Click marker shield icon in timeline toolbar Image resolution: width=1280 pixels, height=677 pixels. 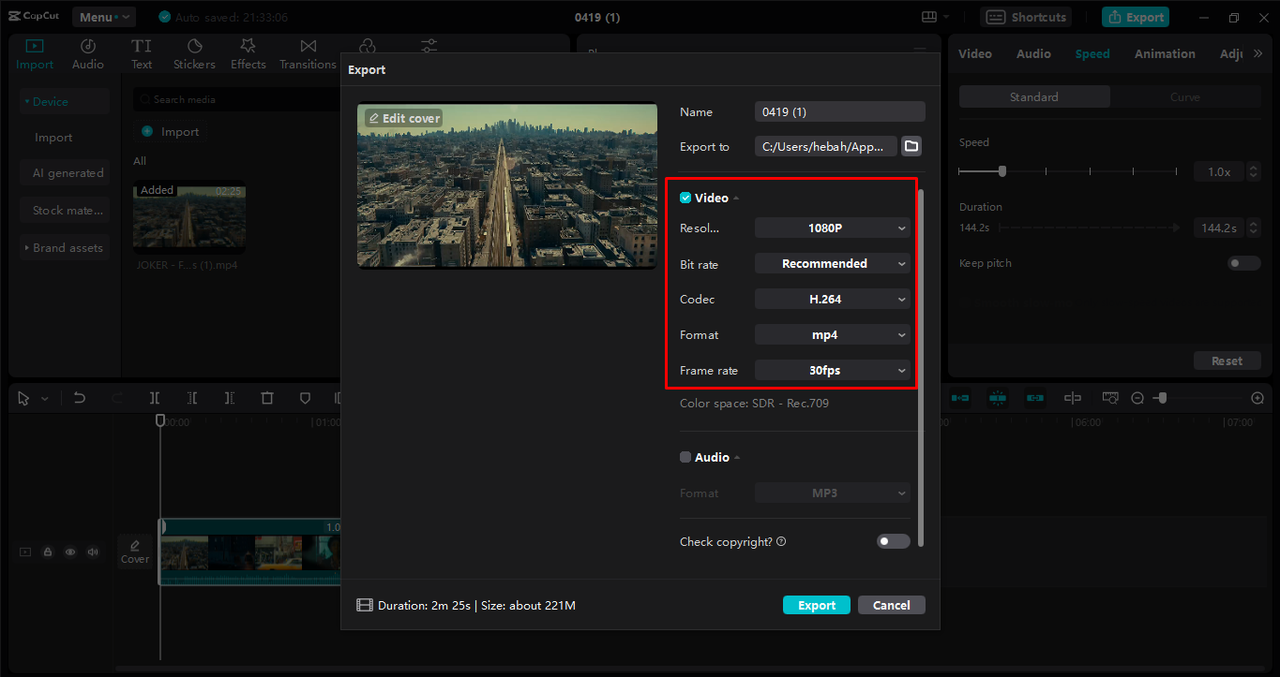(305, 398)
